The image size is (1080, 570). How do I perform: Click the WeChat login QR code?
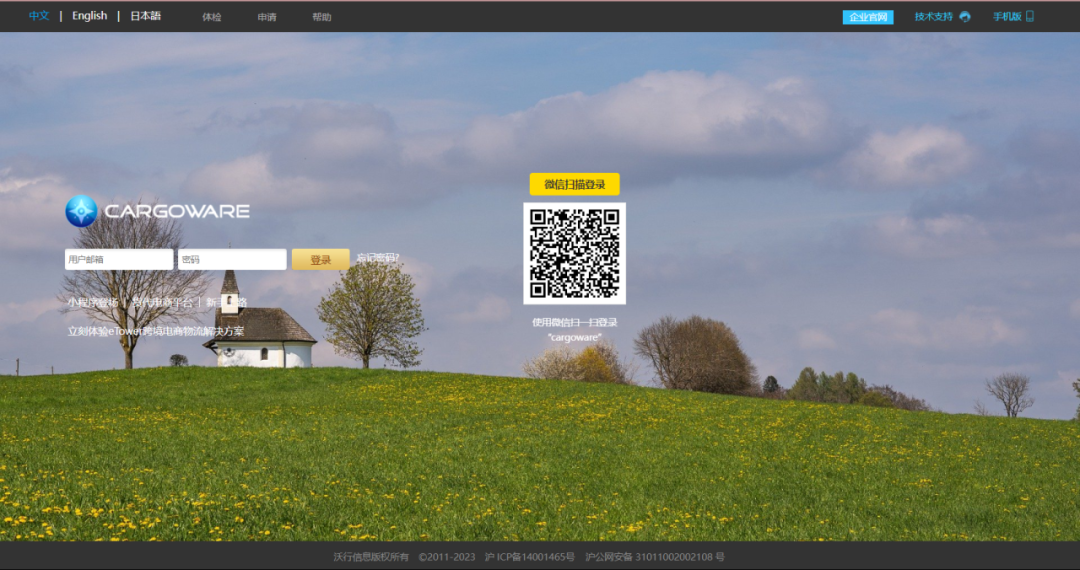click(x=574, y=254)
